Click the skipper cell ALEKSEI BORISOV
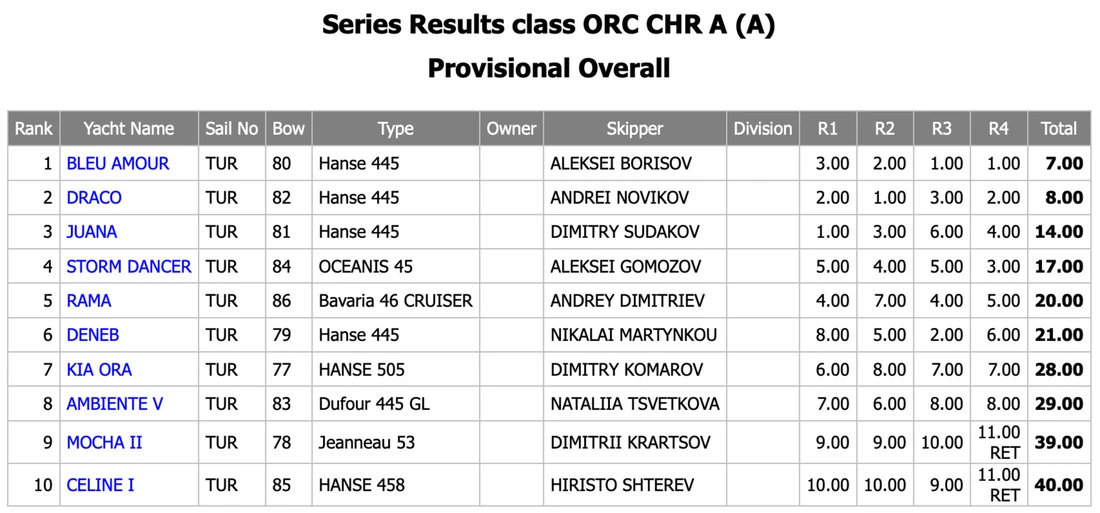The image size is (1100, 513). (621, 164)
